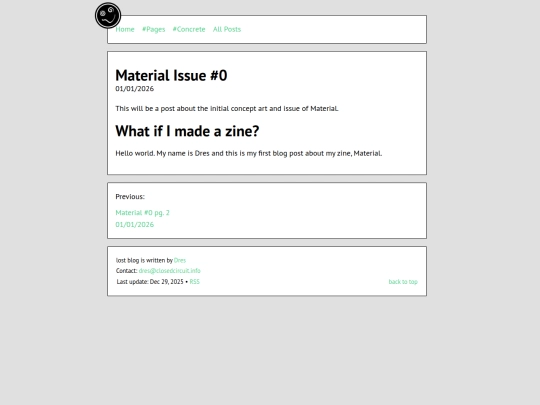Click the What if I made a zine? heading
The image size is (540, 405).
click(187, 131)
